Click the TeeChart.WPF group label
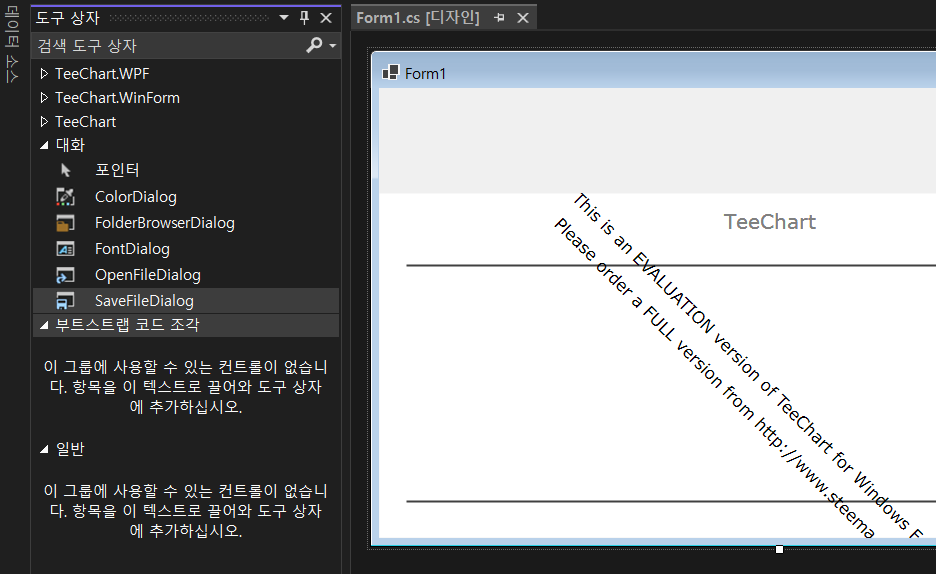 point(102,74)
